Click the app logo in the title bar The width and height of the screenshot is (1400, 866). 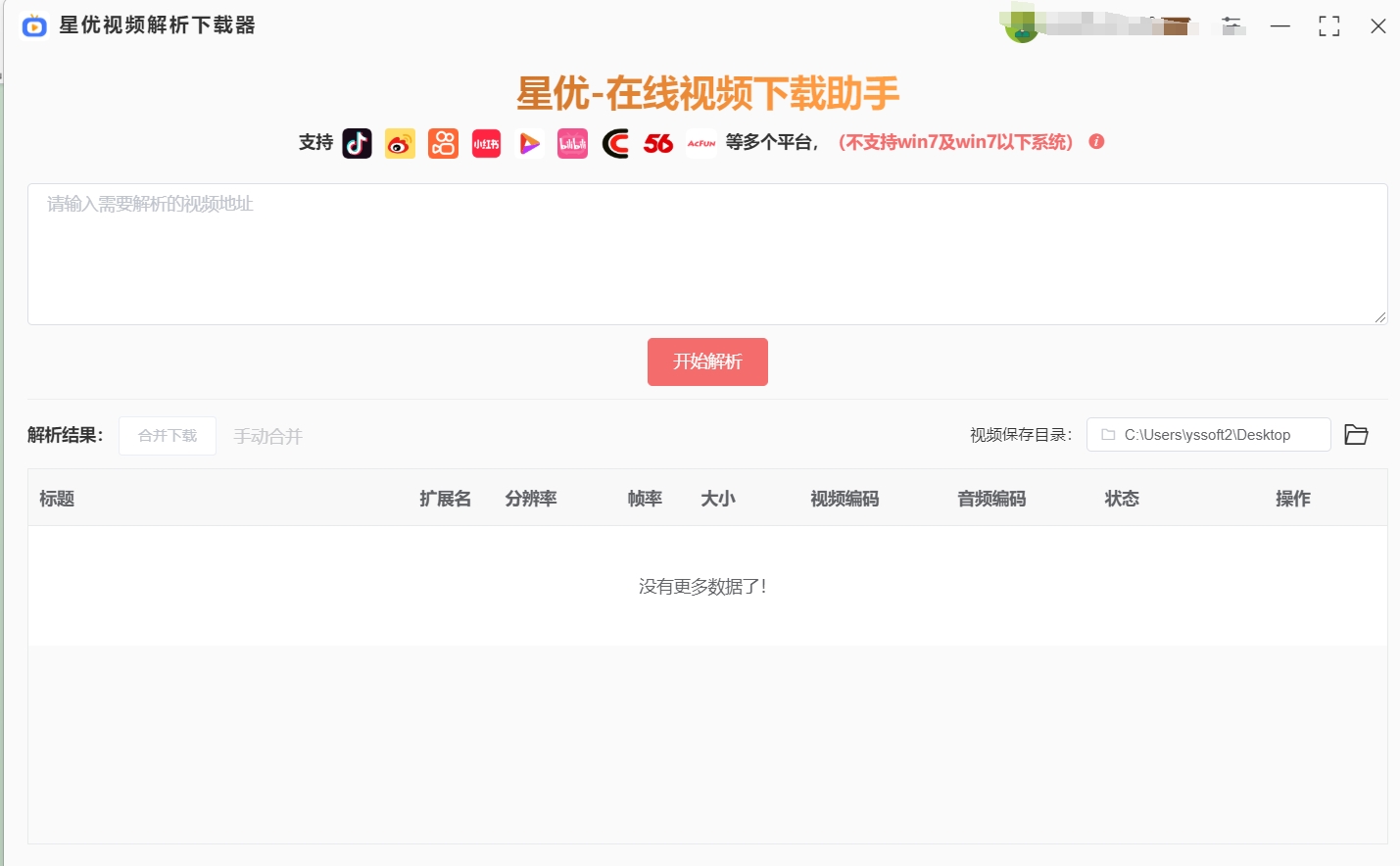[x=34, y=25]
